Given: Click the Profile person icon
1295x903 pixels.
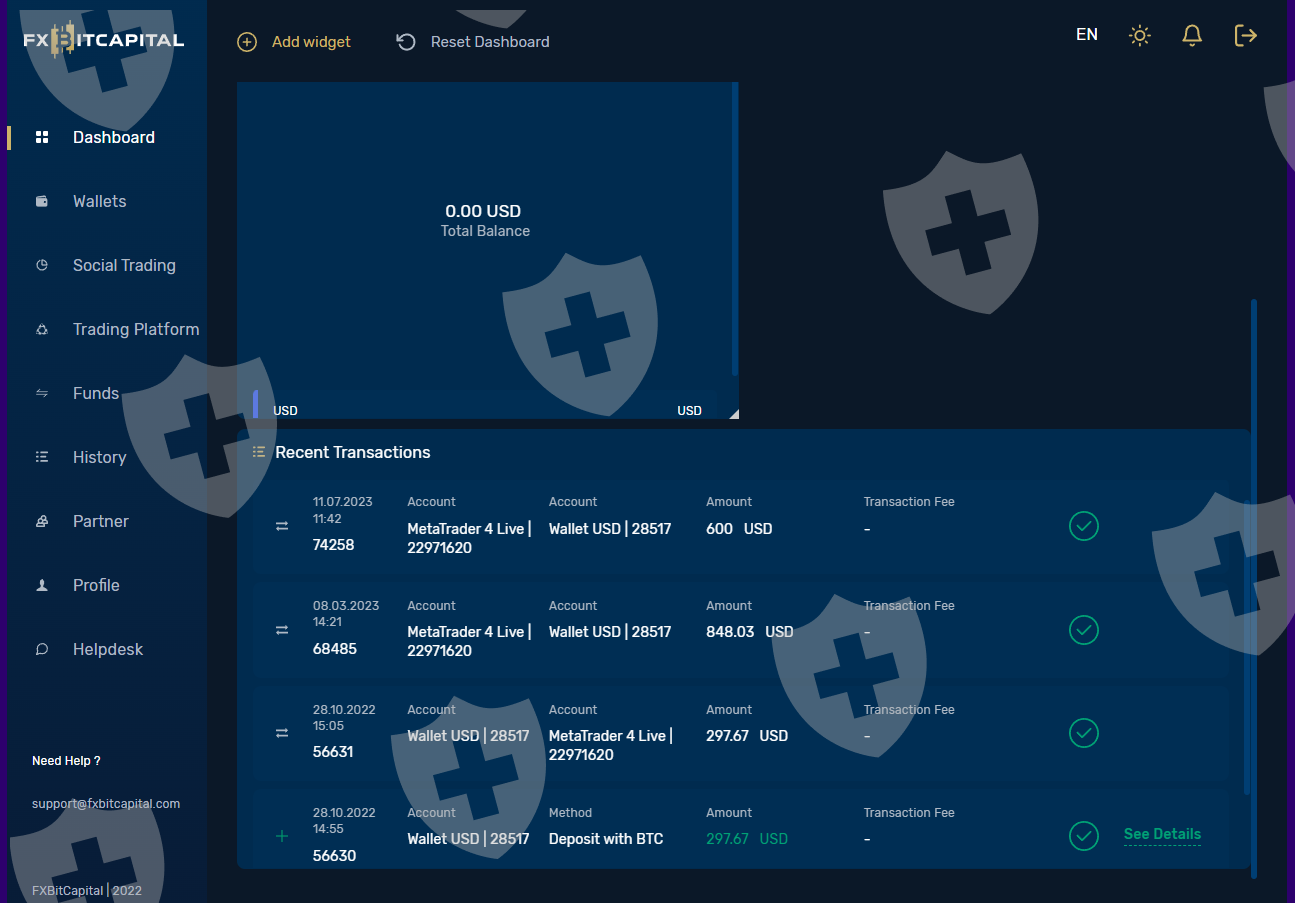Looking at the screenshot, I should point(42,585).
